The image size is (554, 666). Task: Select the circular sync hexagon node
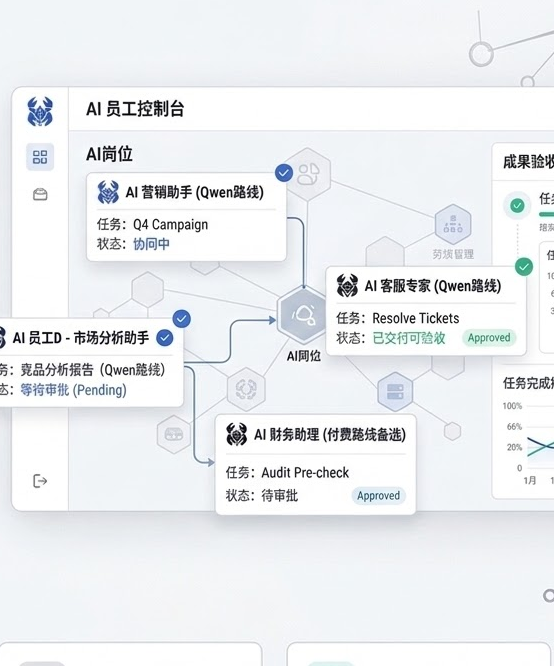[x=246, y=389]
